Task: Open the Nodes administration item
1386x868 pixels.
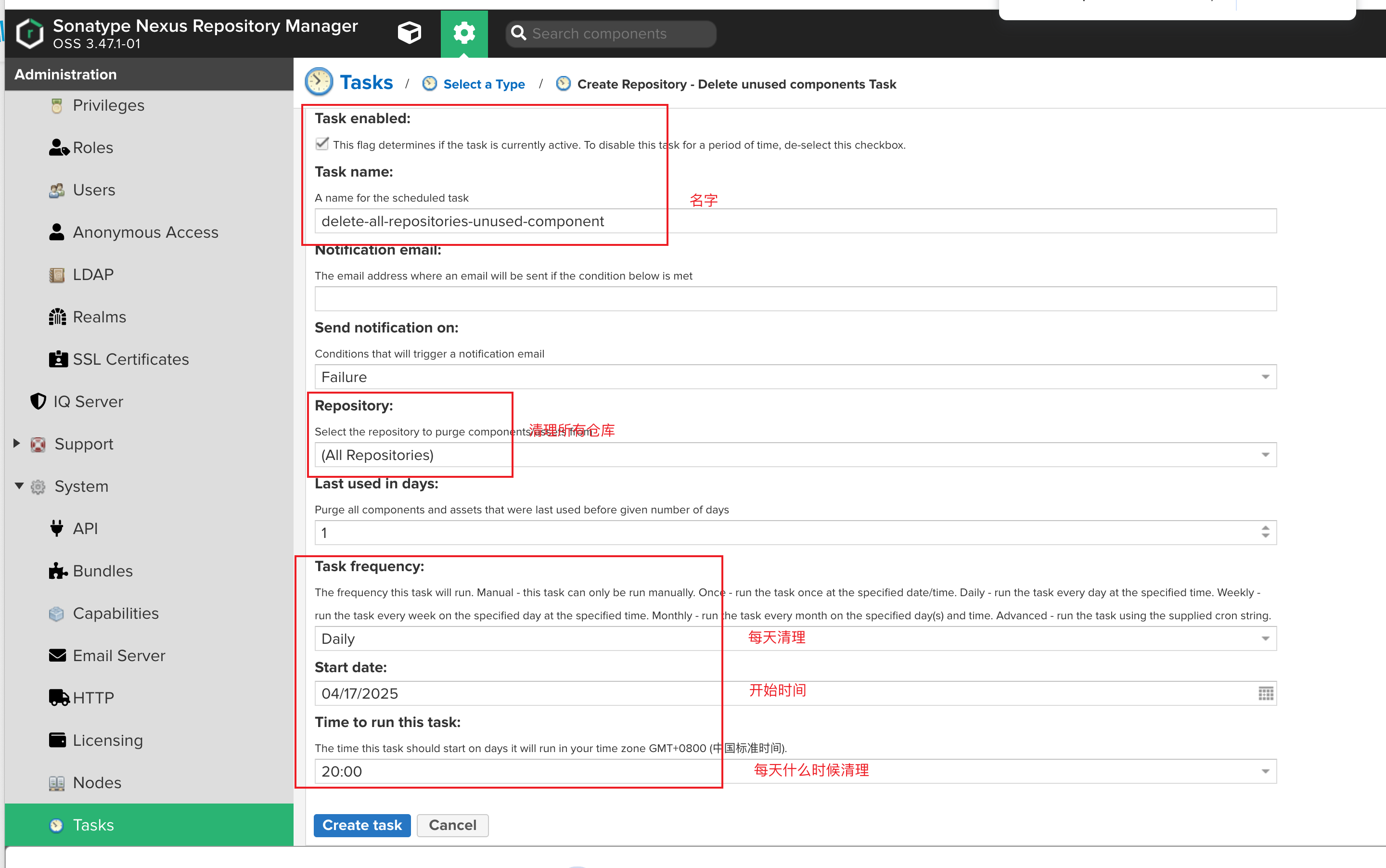Action: (x=96, y=782)
